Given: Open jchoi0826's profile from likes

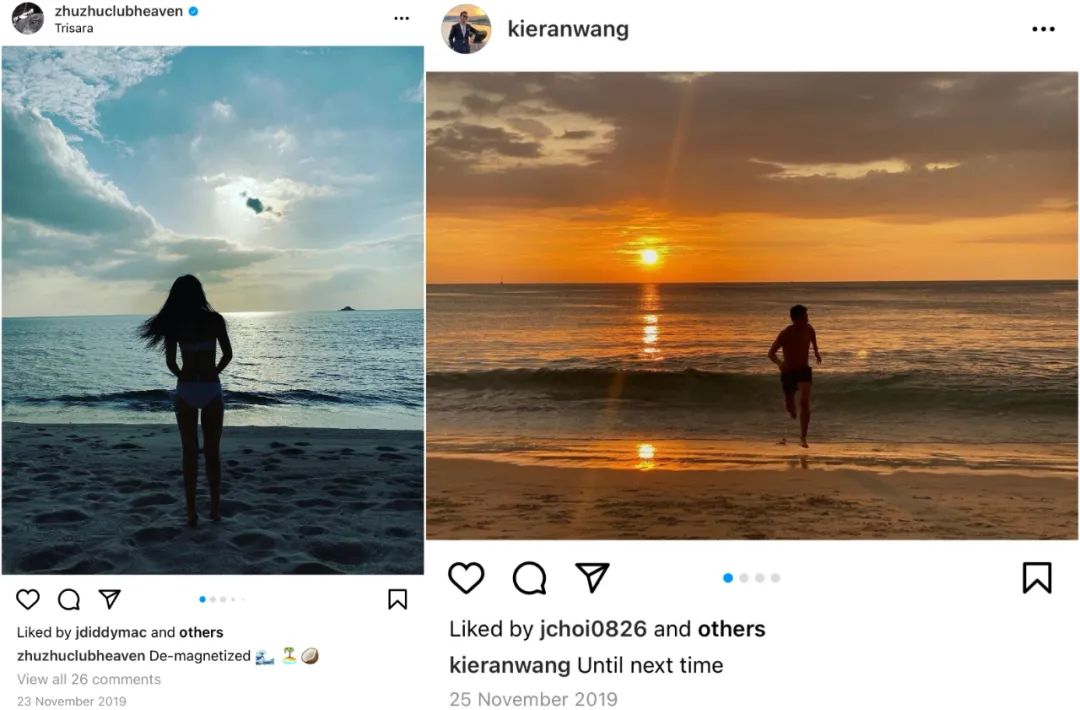Looking at the screenshot, I should point(593,629).
